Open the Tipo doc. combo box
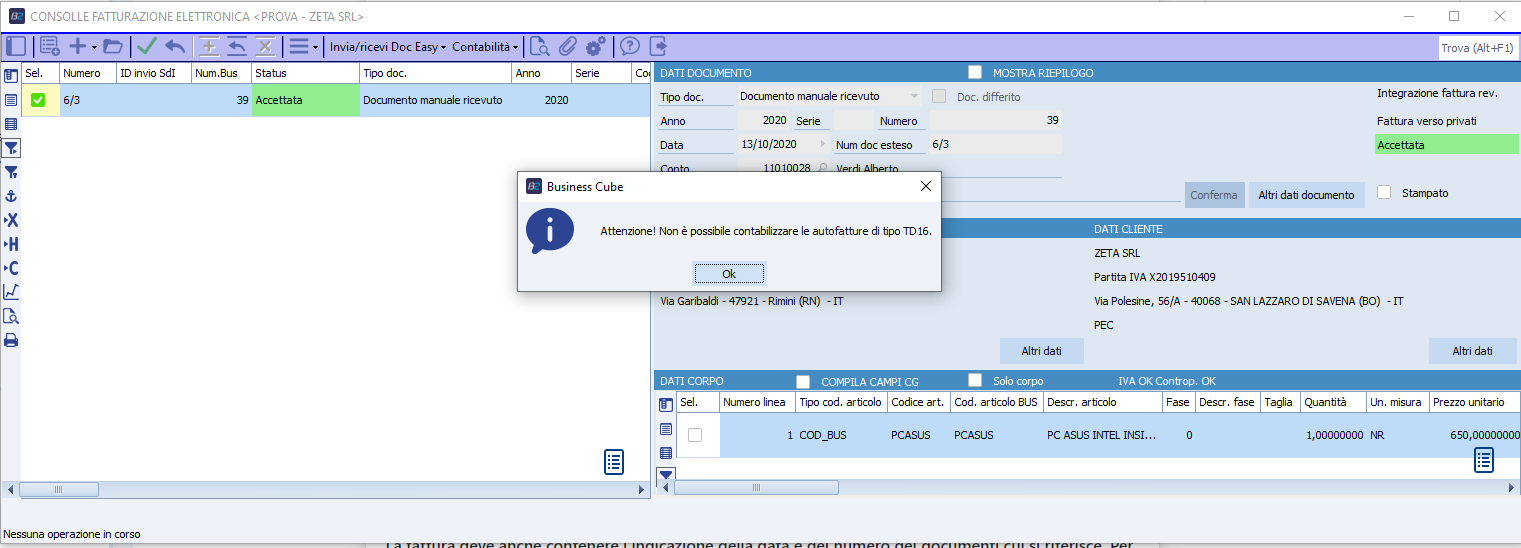Image resolution: width=1521 pixels, height=548 pixels. (829, 96)
